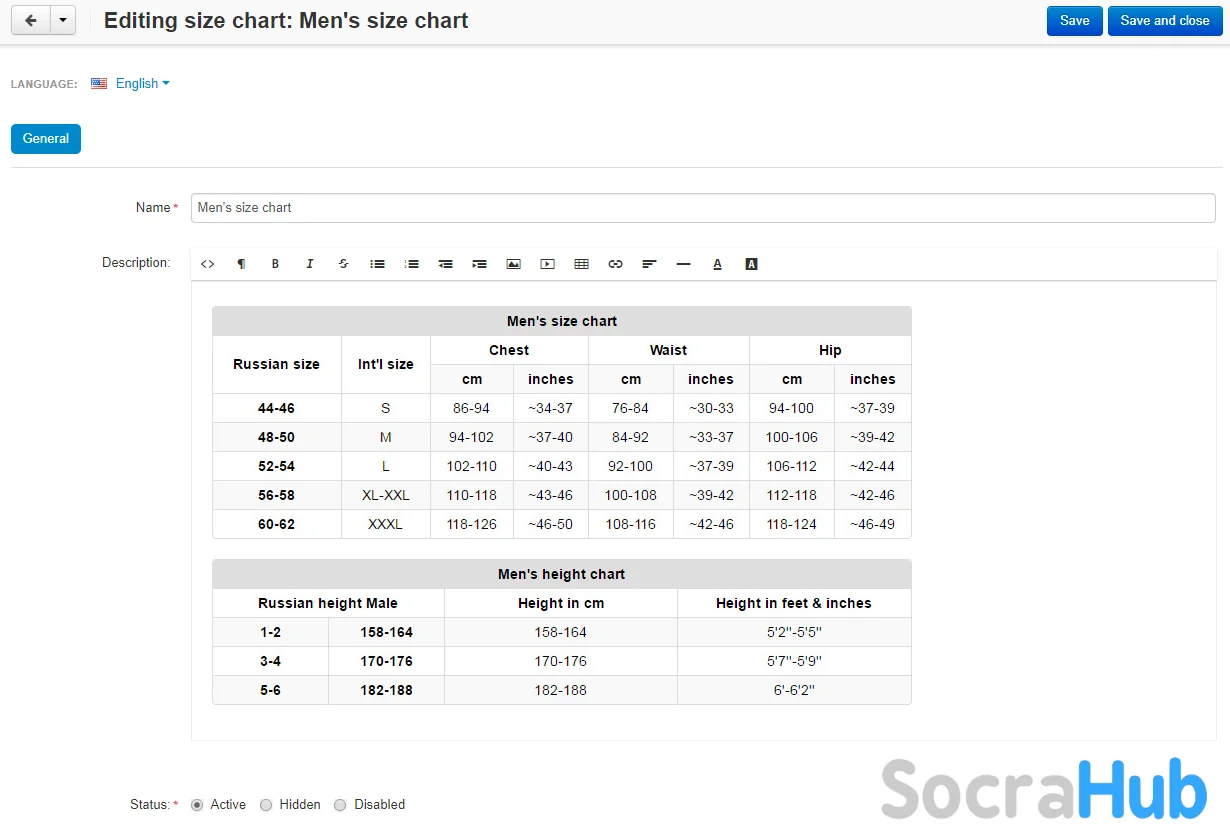Viewport: 1230px width, 824px height.
Task: Apply italic formatting in the description editor
Action: pos(310,264)
